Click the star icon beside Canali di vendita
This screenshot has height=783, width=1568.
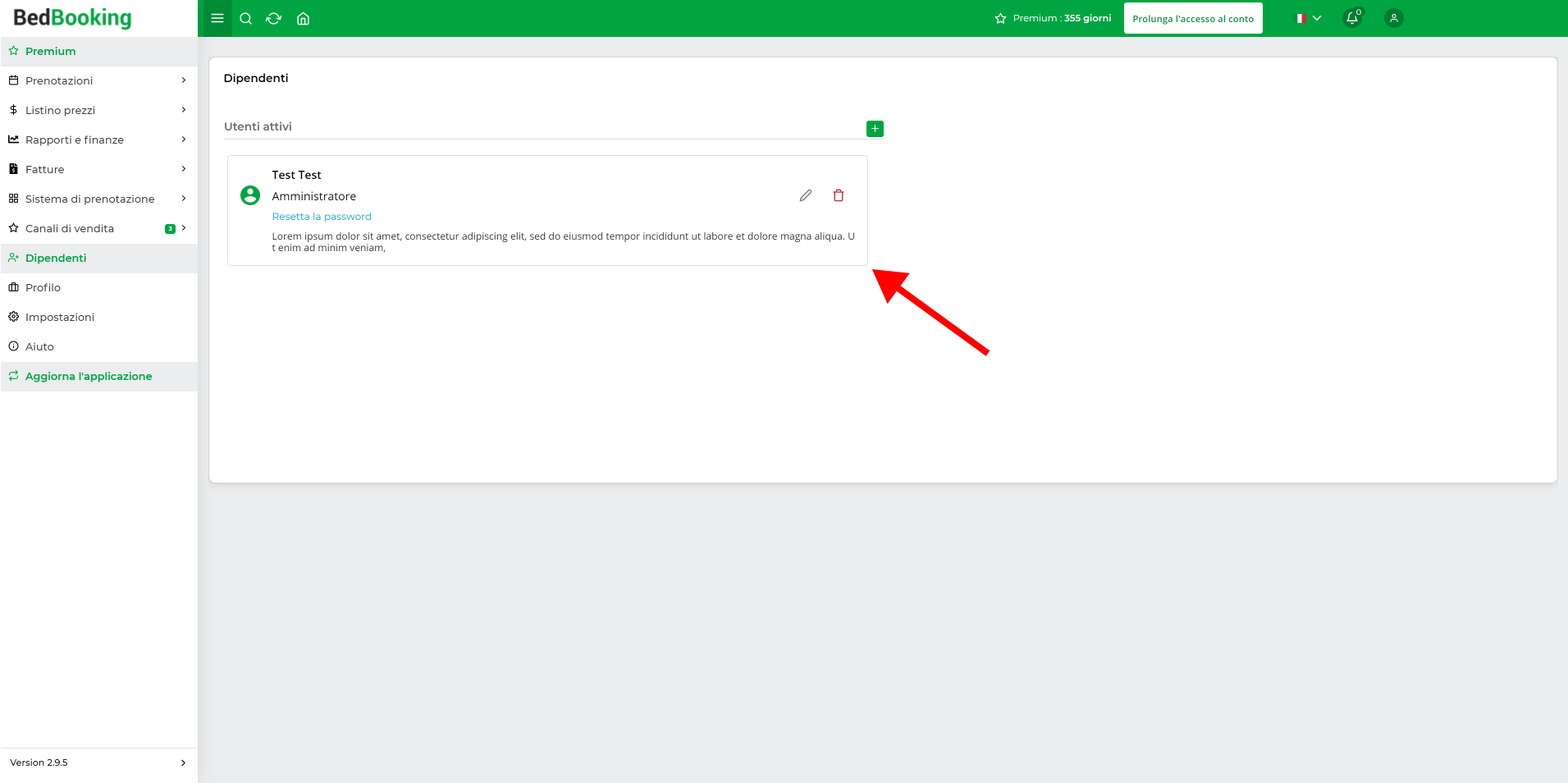pos(13,228)
